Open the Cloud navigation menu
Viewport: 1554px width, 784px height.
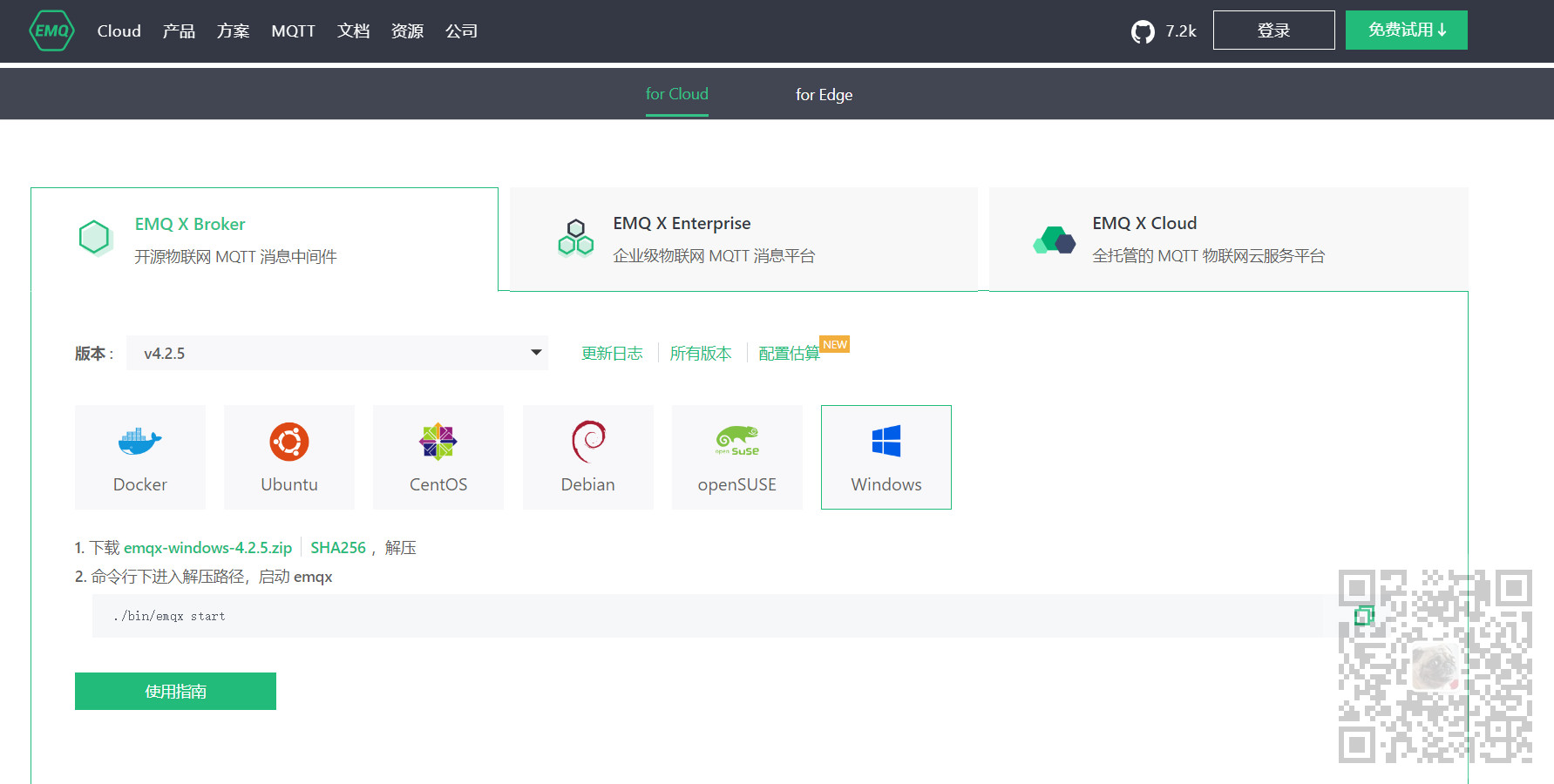[119, 31]
